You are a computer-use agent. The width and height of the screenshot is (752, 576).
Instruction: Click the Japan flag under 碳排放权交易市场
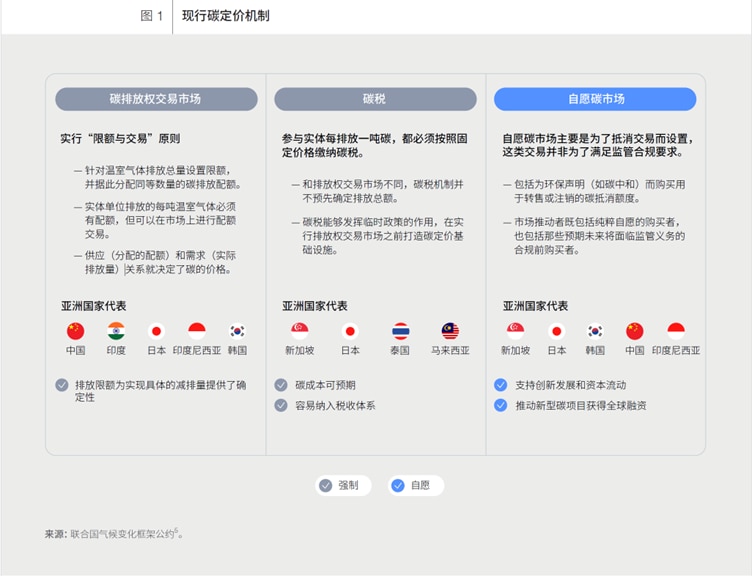click(156, 331)
